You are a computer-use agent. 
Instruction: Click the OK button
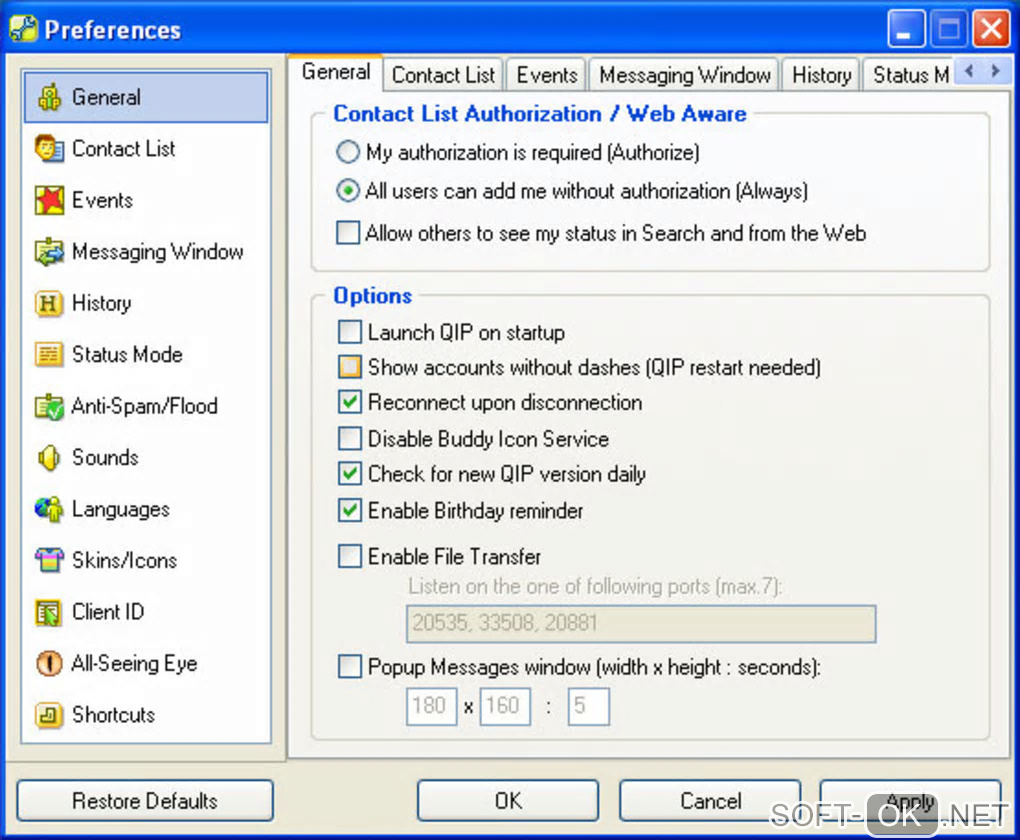(x=508, y=800)
